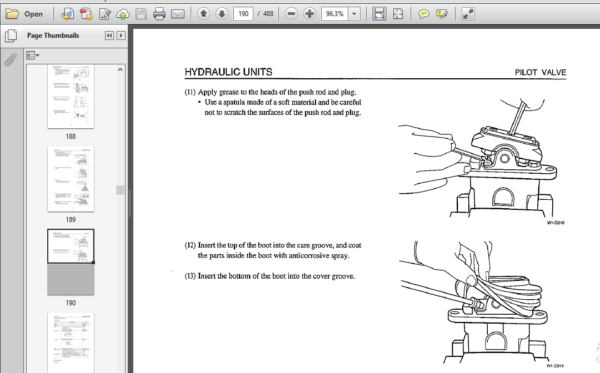Screen dimensions: 600x373
Task: Click the thumbnails panel scrollbar handle
Action: (120, 190)
